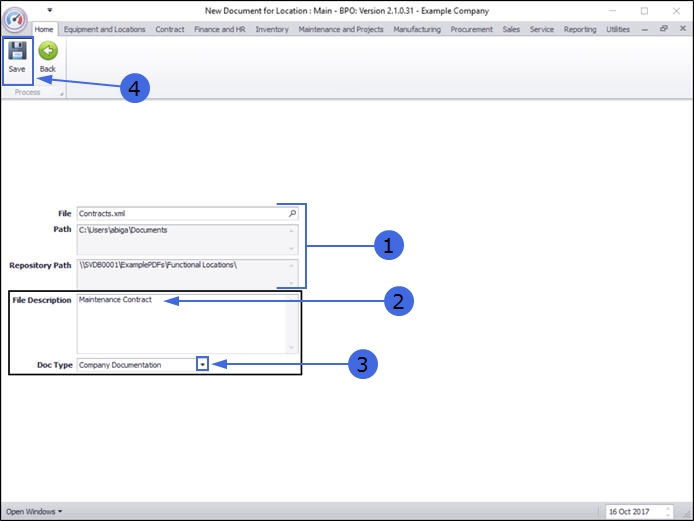Select the Home ribbon tab
The image size is (694, 521).
[44, 29]
